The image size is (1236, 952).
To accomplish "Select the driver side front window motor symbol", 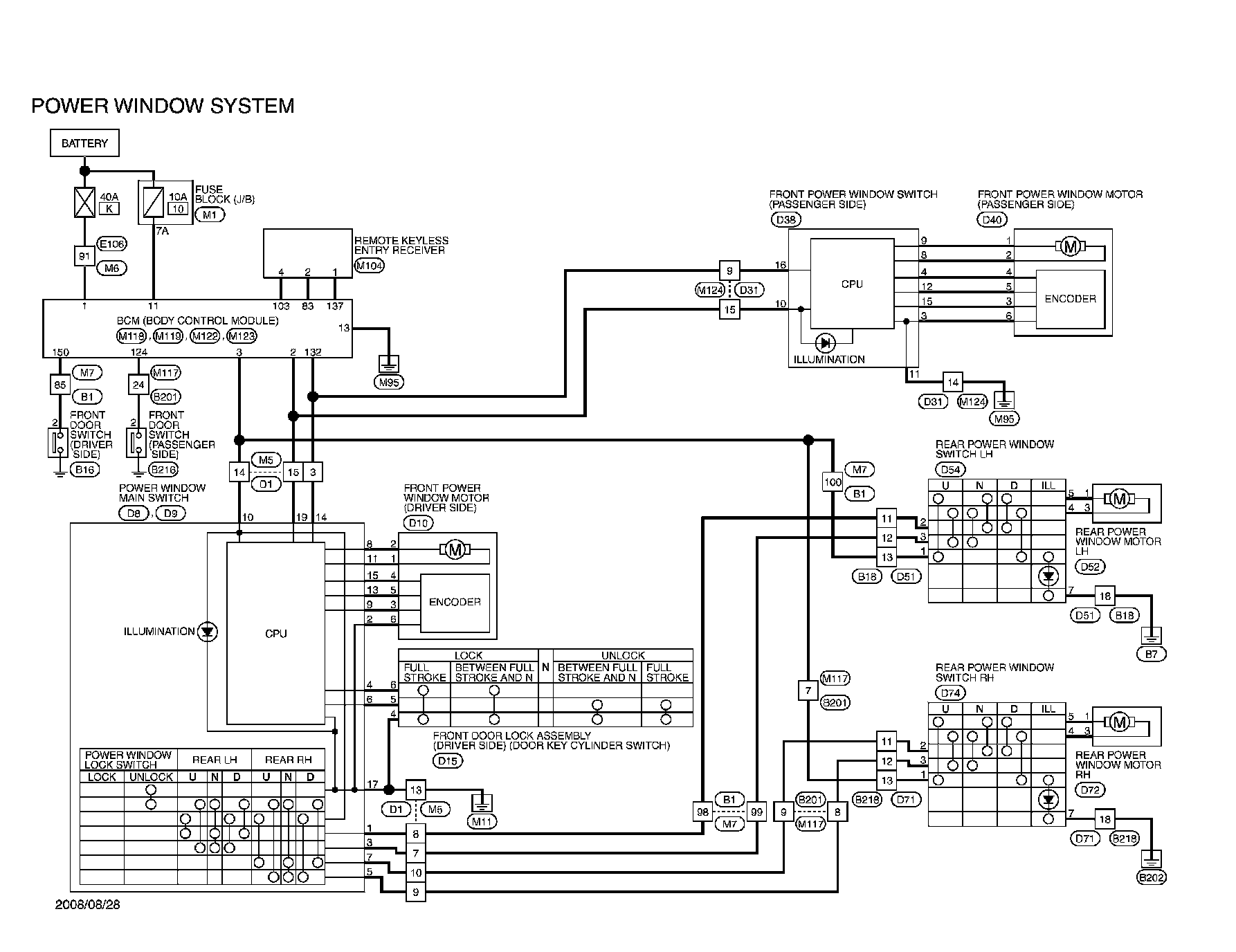I will click(x=455, y=550).
